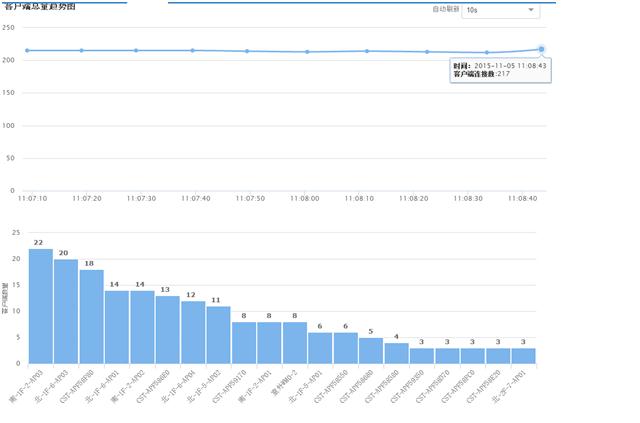This screenshot has height=423, width=640.
Task: Select the bar labeled 18
Action: [92, 317]
